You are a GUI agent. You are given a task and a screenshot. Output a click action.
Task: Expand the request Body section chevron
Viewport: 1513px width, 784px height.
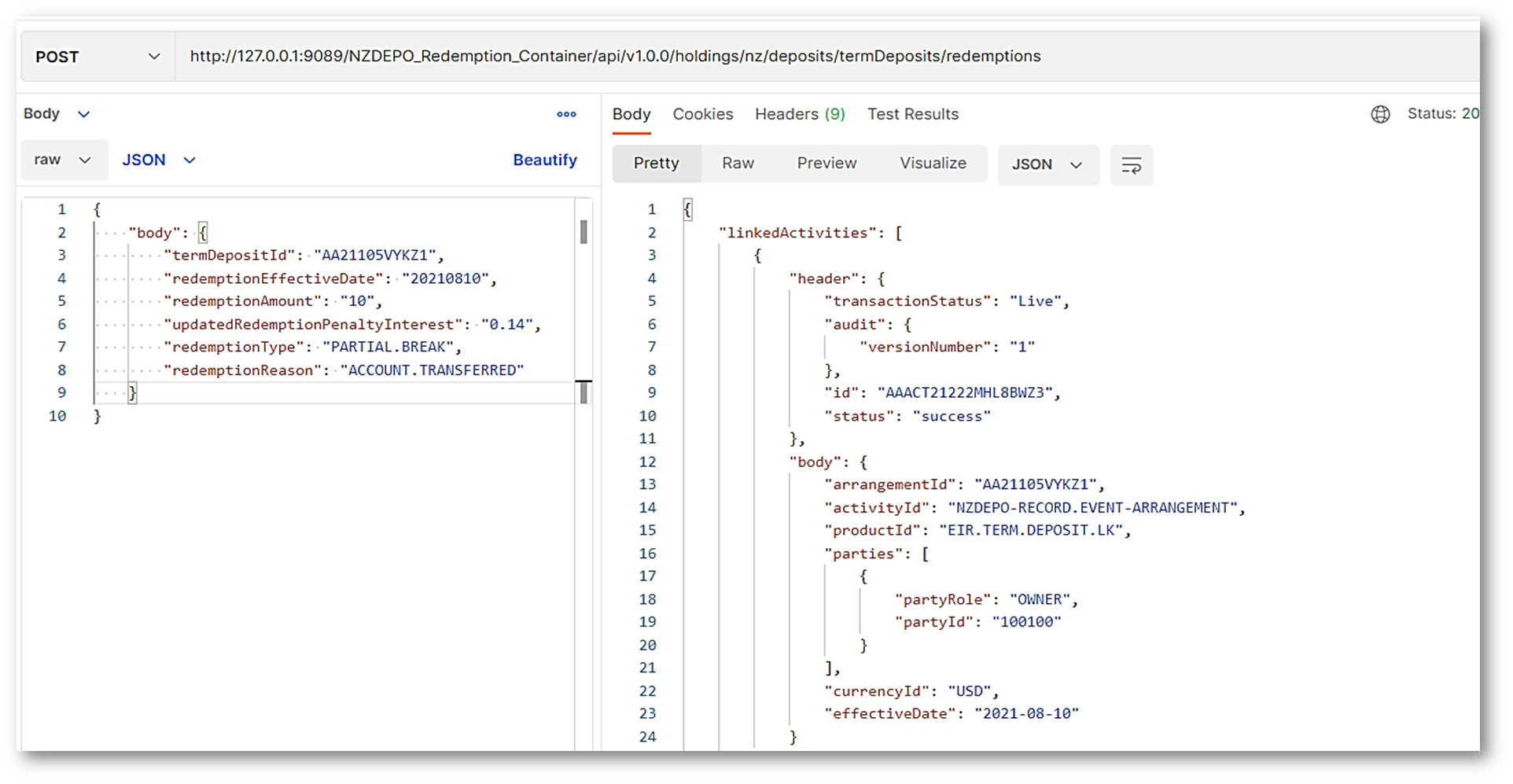83,115
